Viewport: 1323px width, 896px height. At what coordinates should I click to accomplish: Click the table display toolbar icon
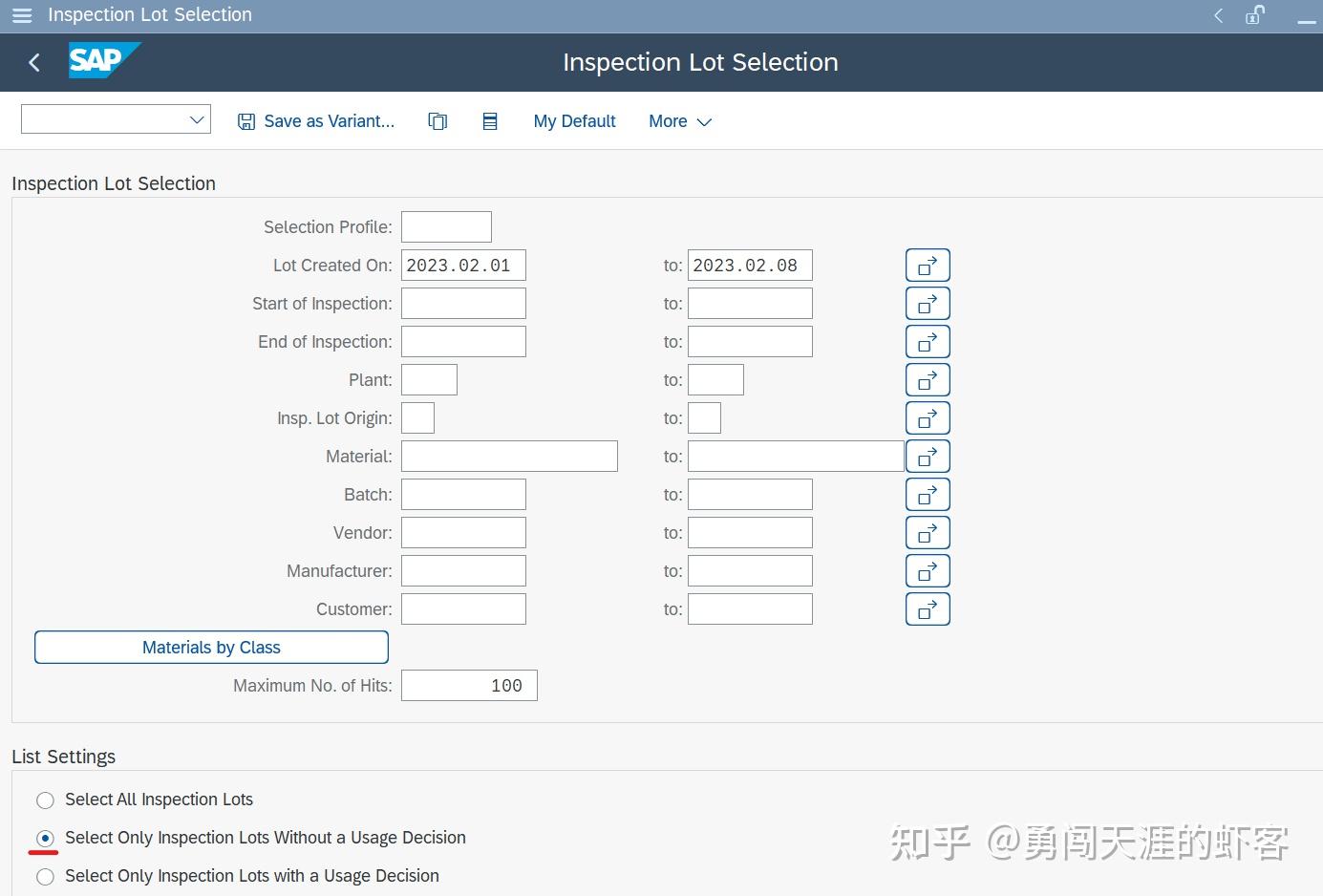490,120
